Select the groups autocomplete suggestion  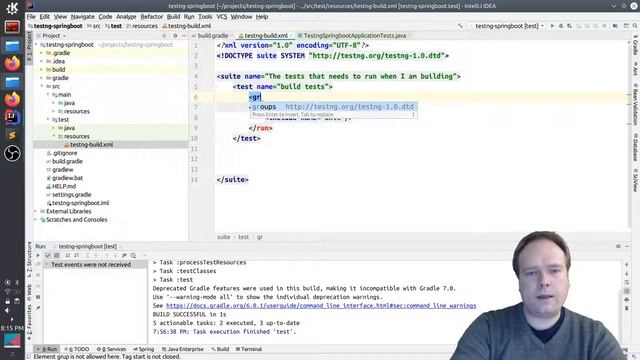pos(333,107)
